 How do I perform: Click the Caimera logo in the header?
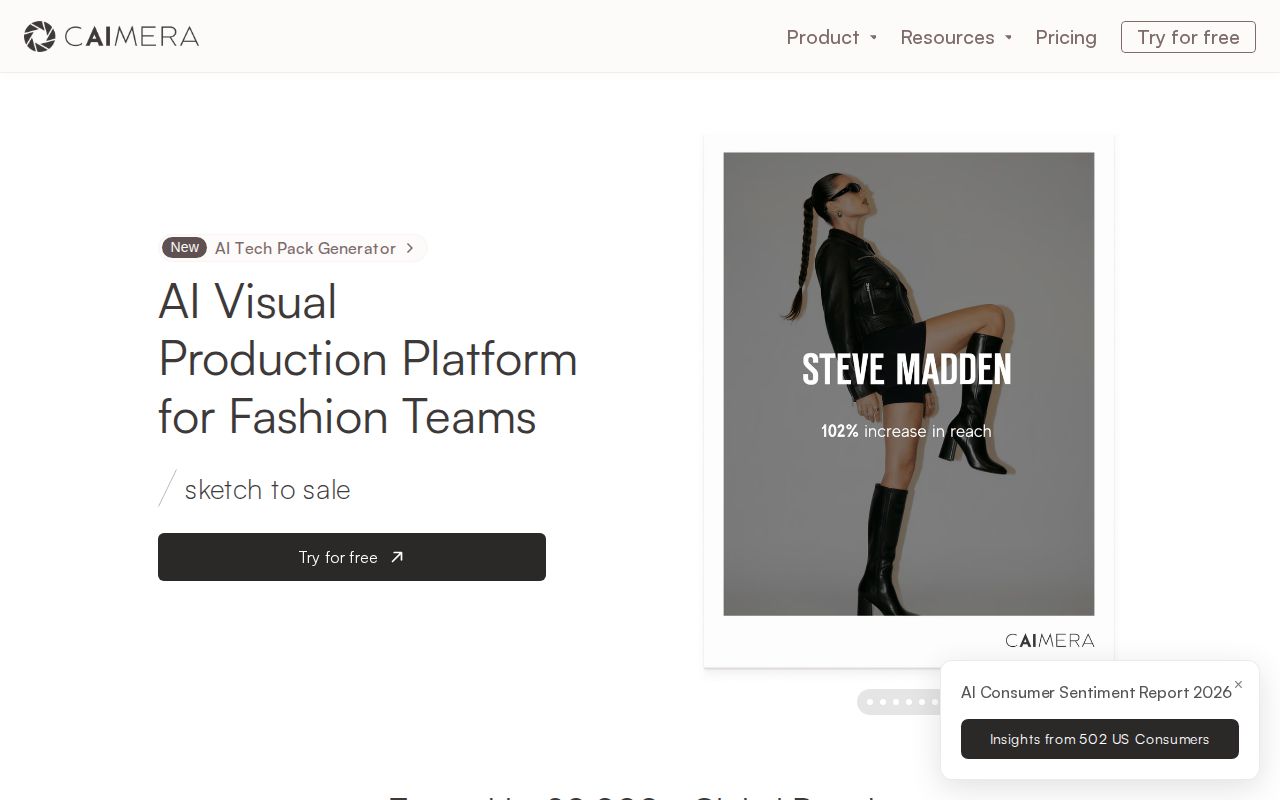[111, 37]
